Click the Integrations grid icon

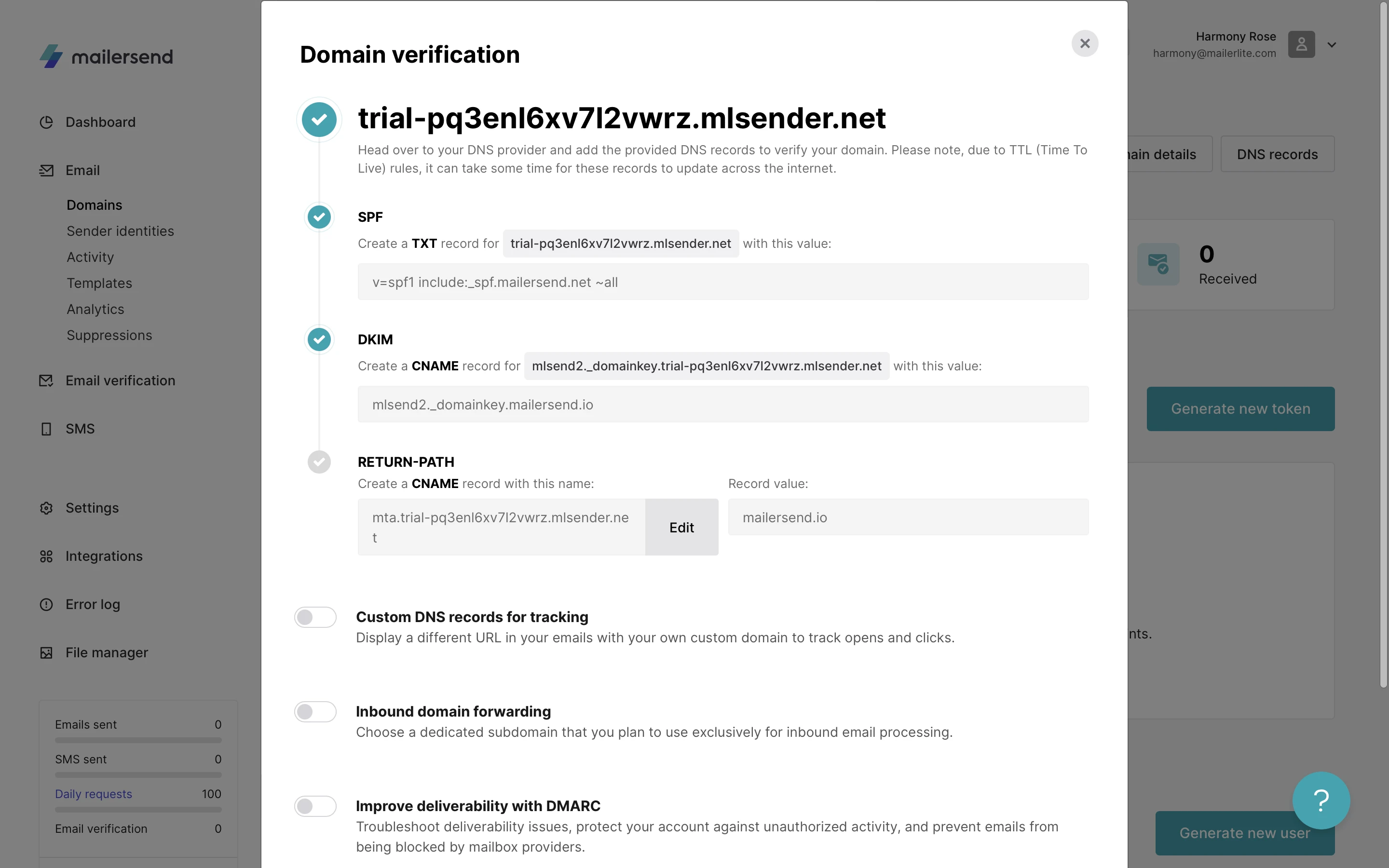[46, 556]
